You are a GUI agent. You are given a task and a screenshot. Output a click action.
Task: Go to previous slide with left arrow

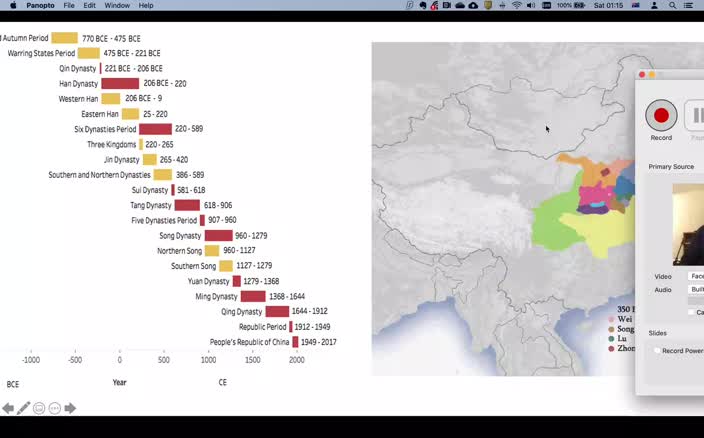[x=8, y=408]
